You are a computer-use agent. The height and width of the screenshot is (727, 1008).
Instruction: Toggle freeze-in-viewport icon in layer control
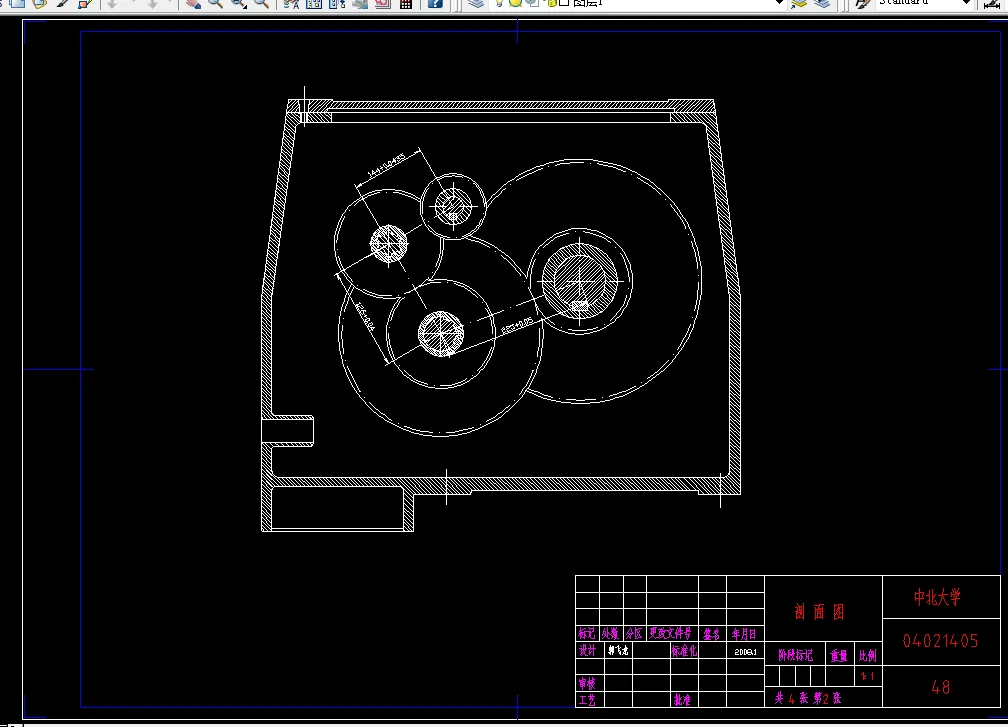(x=532, y=3)
